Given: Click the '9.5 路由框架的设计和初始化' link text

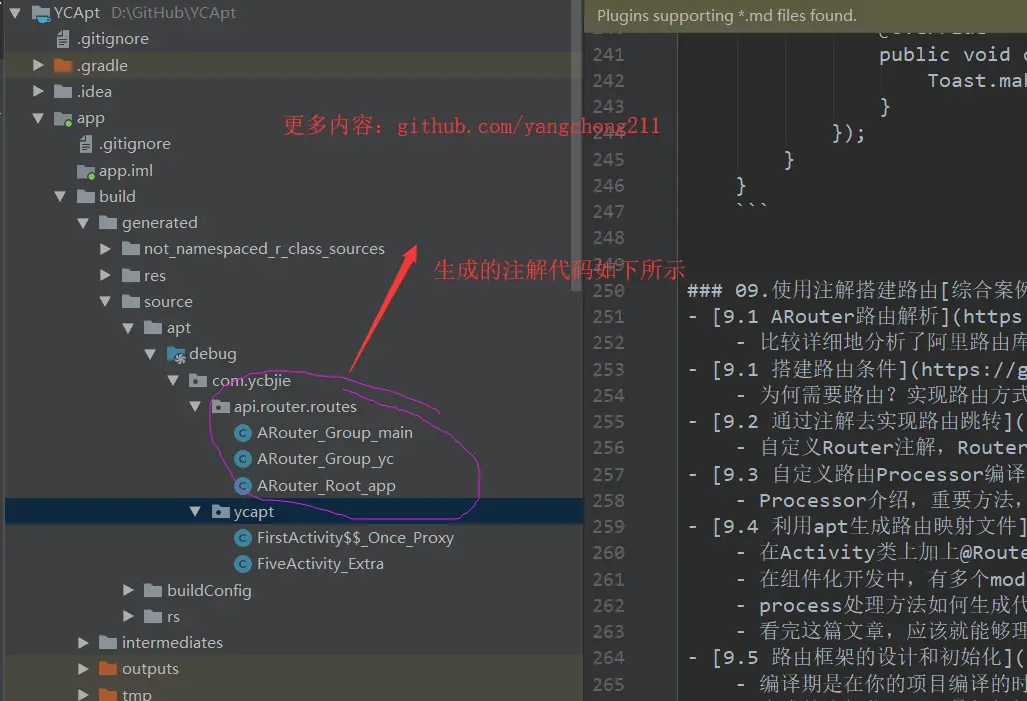Looking at the screenshot, I should [x=864, y=658].
